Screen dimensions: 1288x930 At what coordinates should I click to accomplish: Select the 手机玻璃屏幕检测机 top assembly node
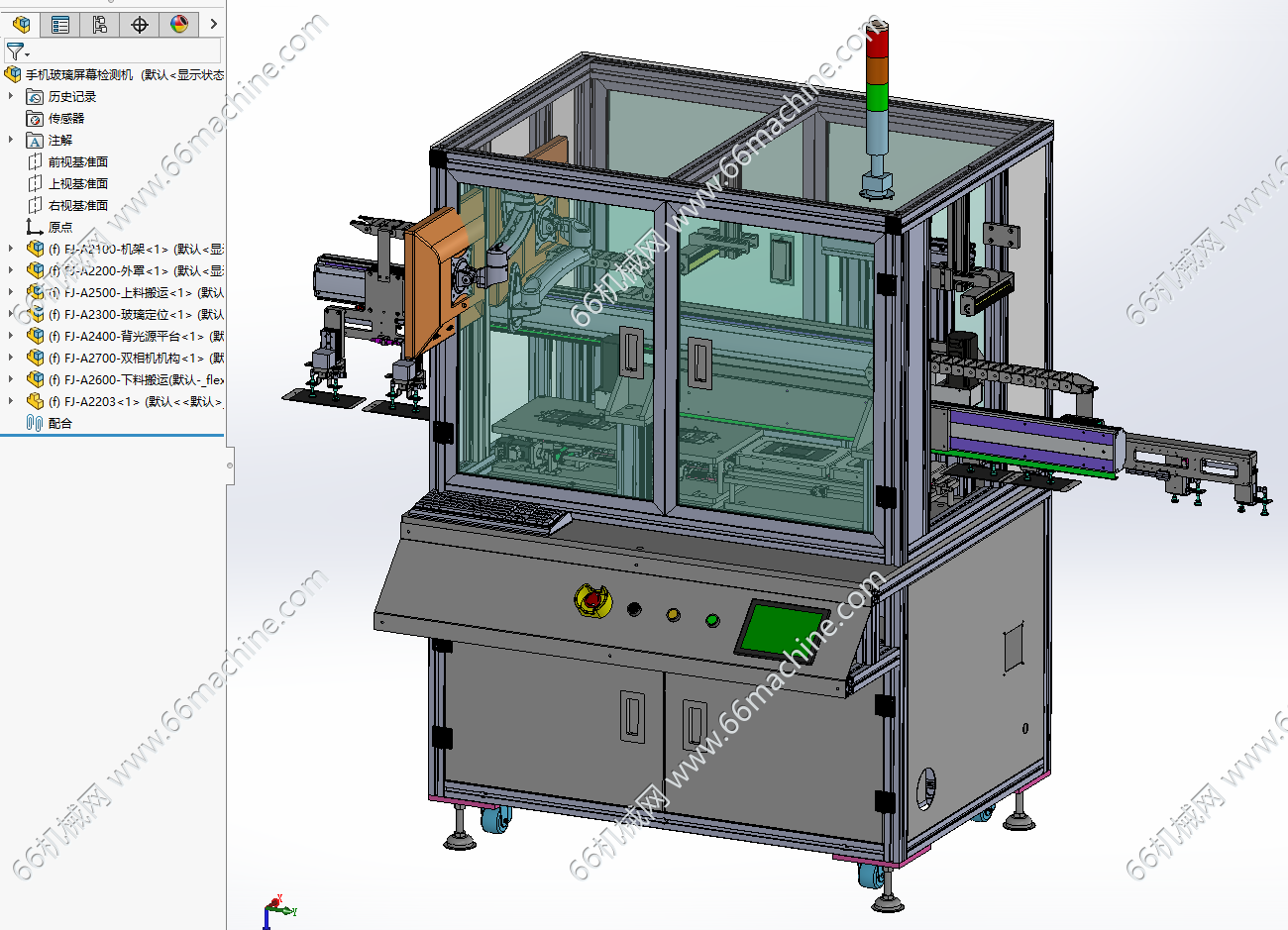point(124,74)
